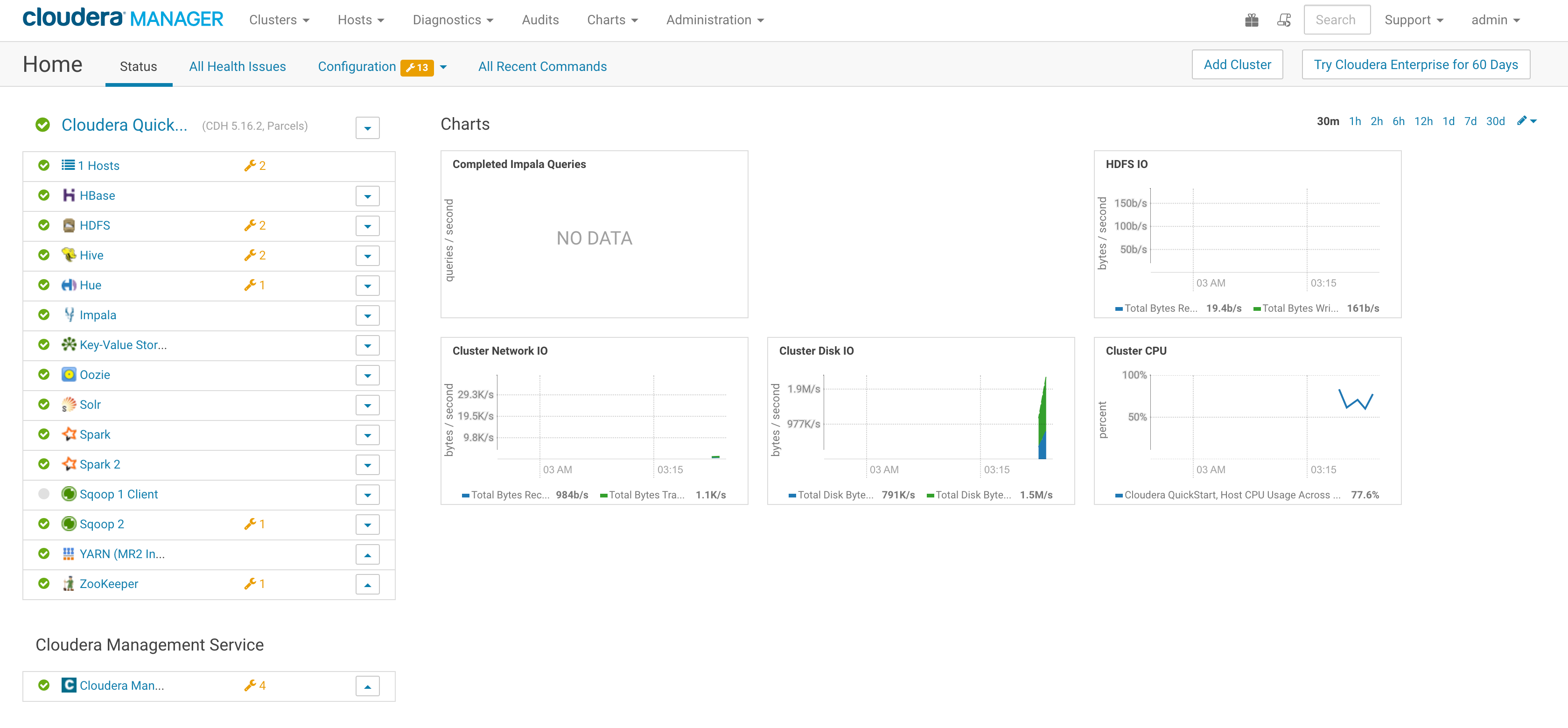
Task: Open the Cloudera QuickStart cluster actions dropdown
Action: (x=367, y=128)
